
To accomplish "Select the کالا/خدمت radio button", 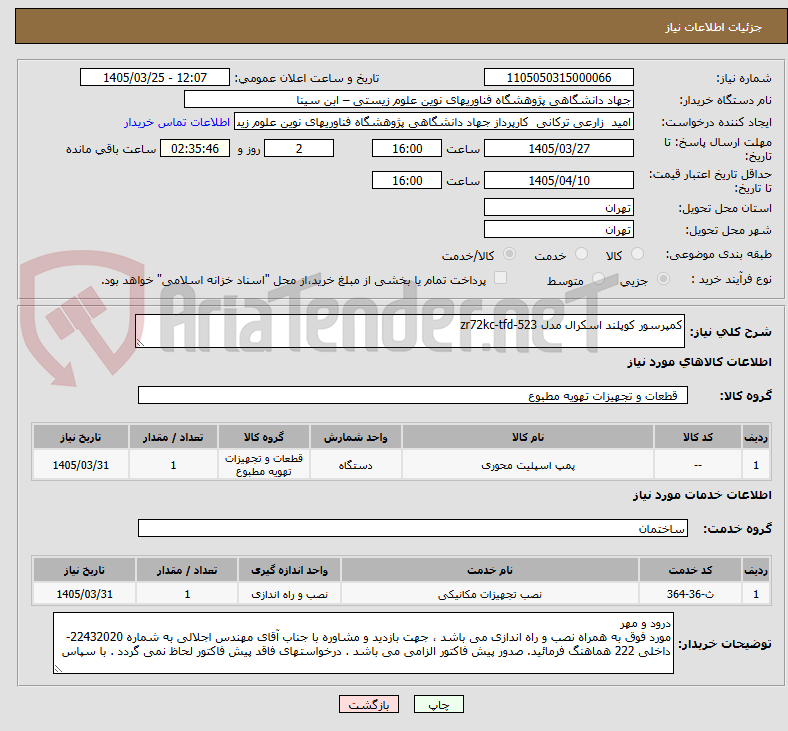I will [509, 254].
